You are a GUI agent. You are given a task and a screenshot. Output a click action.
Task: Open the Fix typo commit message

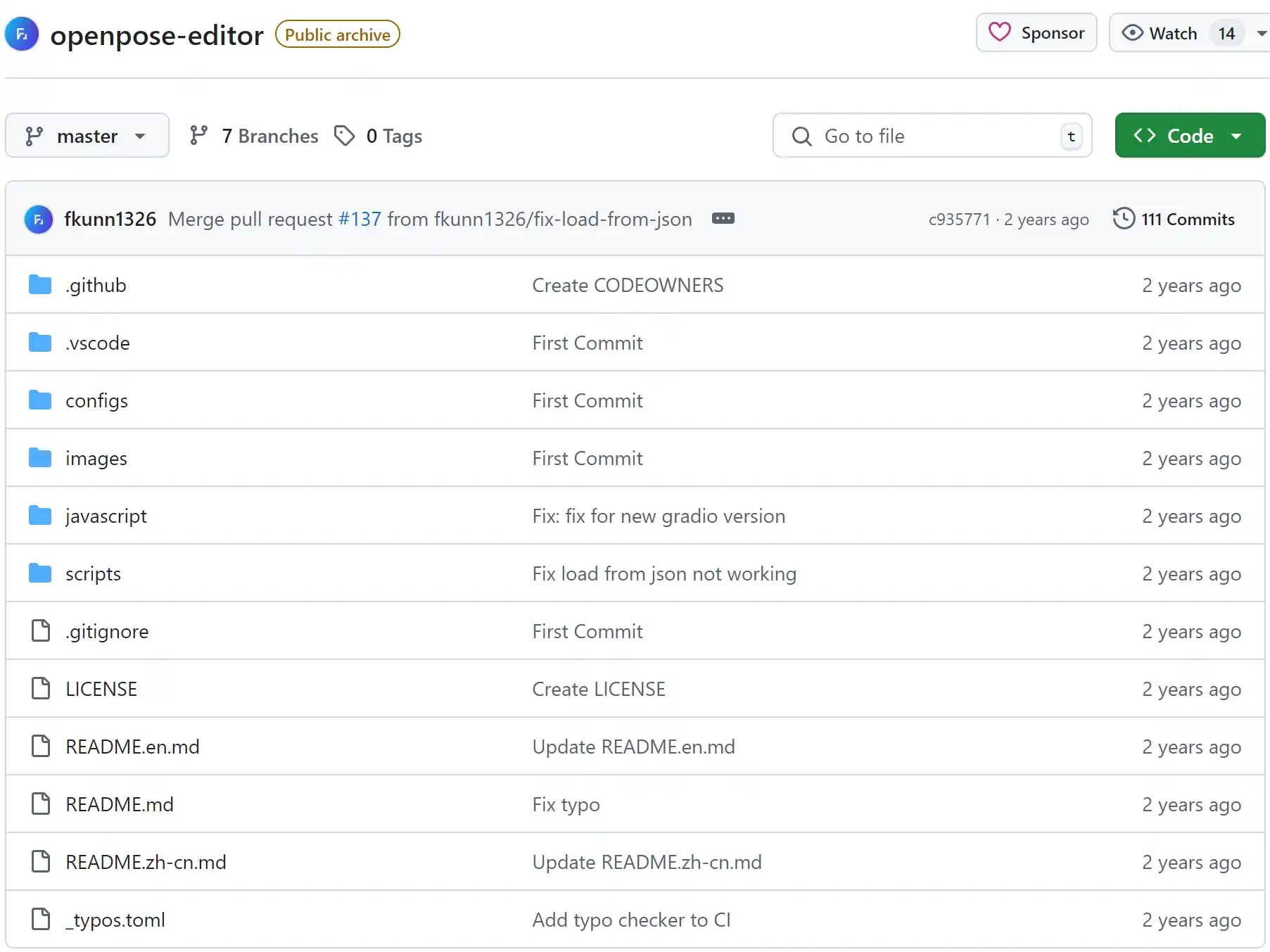(x=566, y=805)
